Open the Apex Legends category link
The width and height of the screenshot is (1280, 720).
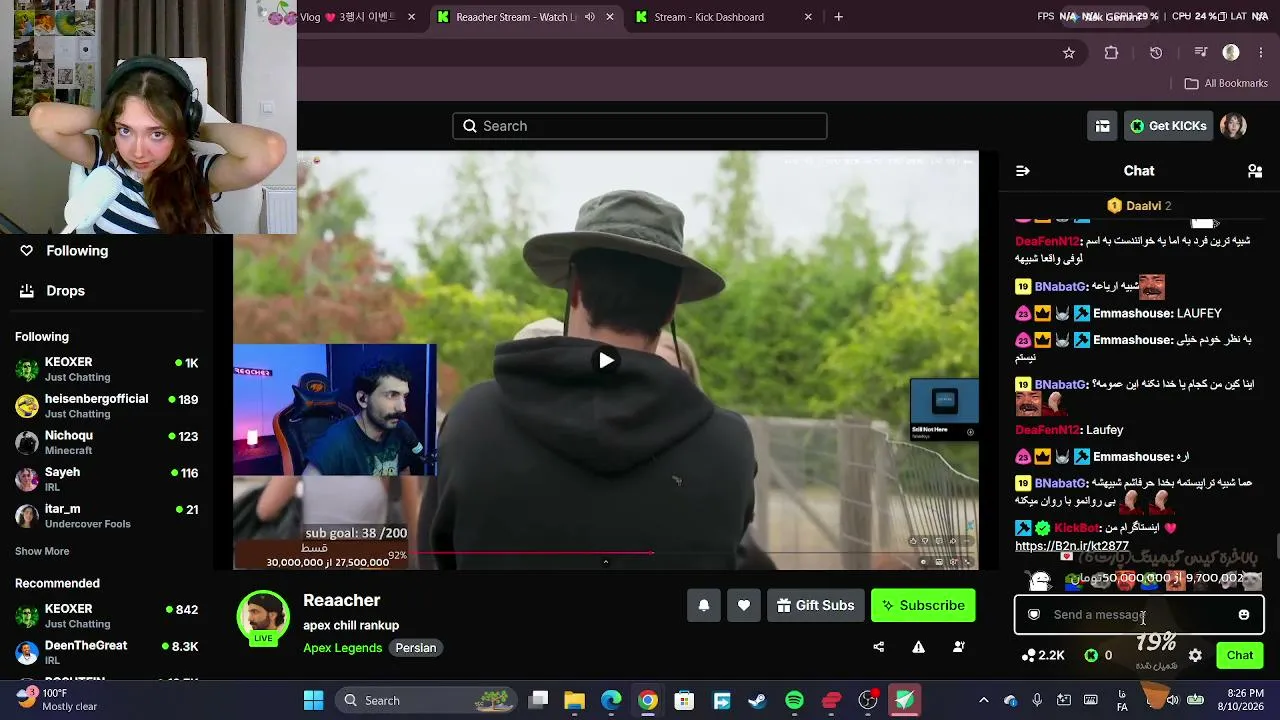[x=342, y=648]
